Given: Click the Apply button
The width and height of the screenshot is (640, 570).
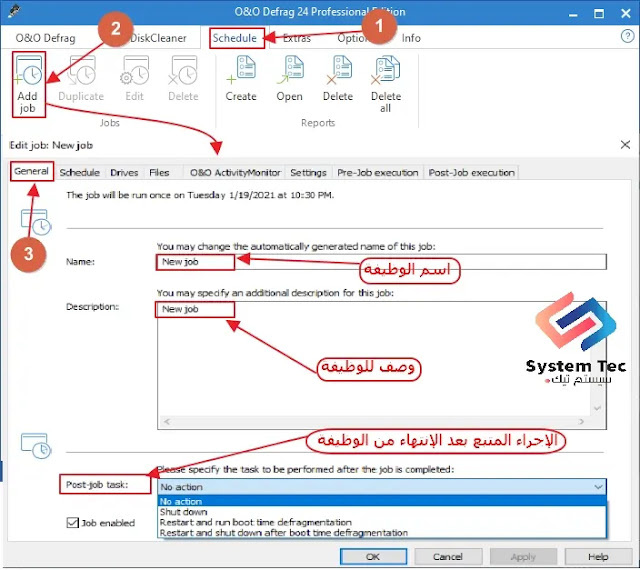Looking at the screenshot, I should [x=523, y=557].
